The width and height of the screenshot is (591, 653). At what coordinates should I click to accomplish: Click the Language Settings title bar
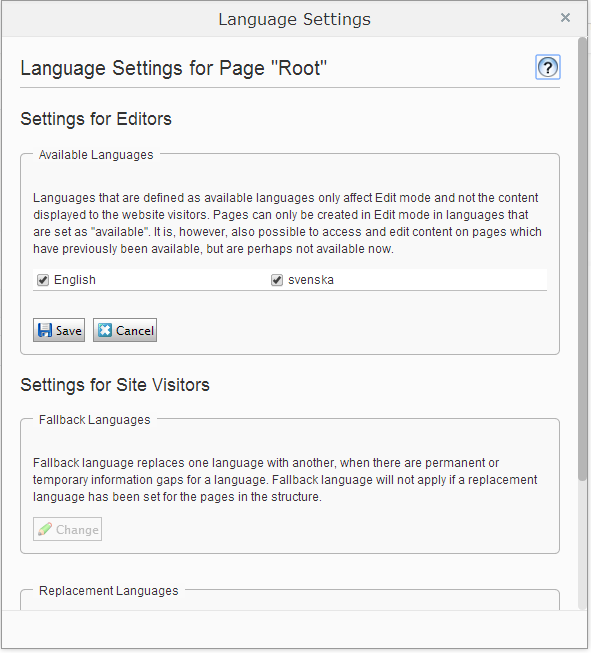point(294,19)
